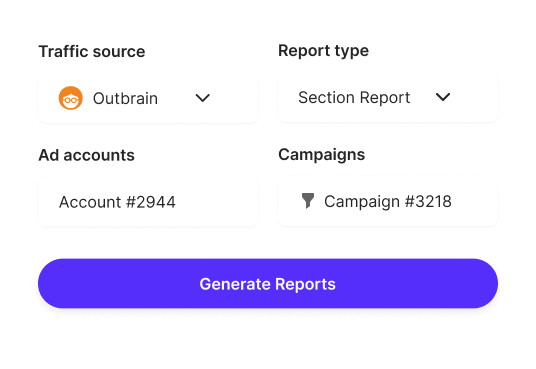Select the Section Report text value

point(354,97)
